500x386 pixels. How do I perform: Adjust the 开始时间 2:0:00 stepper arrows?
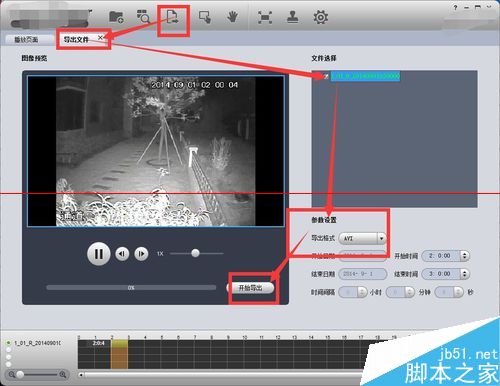coord(465,256)
